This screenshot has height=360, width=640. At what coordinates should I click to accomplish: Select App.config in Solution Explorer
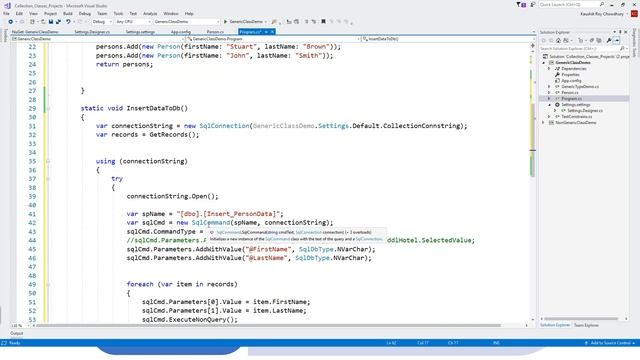(x=571, y=81)
